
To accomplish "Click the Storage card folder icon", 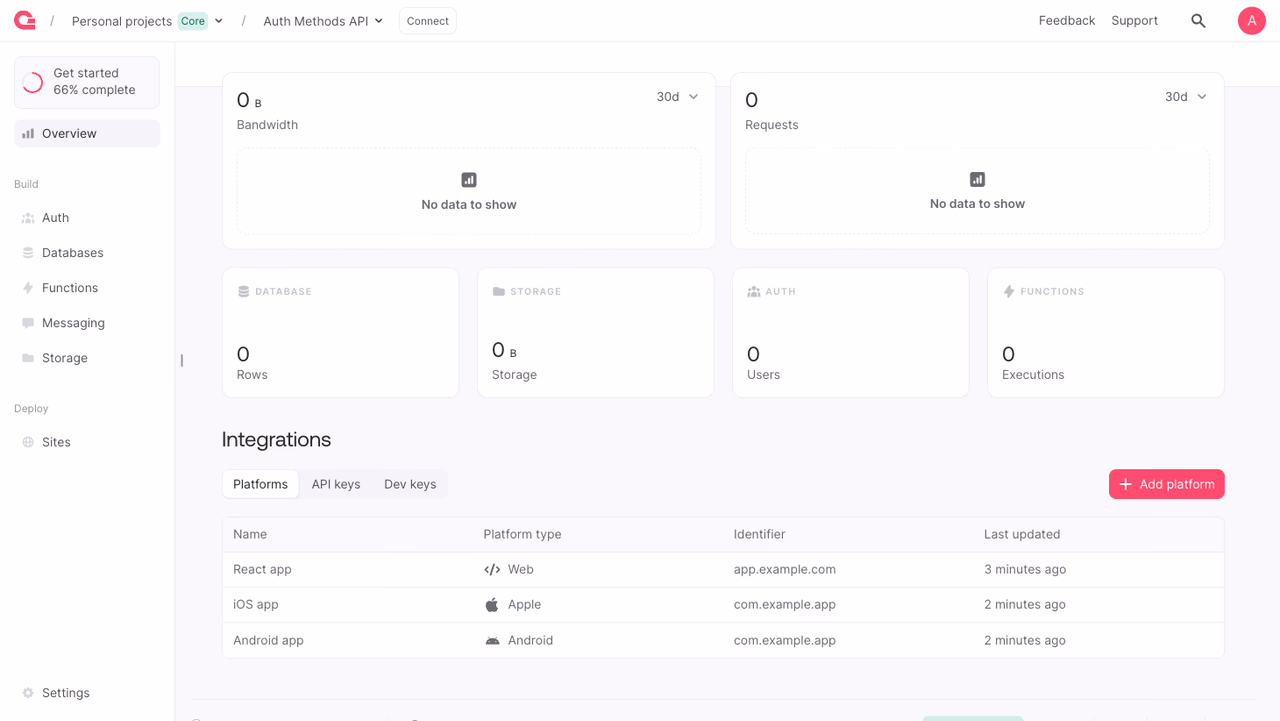I will (498, 292).
